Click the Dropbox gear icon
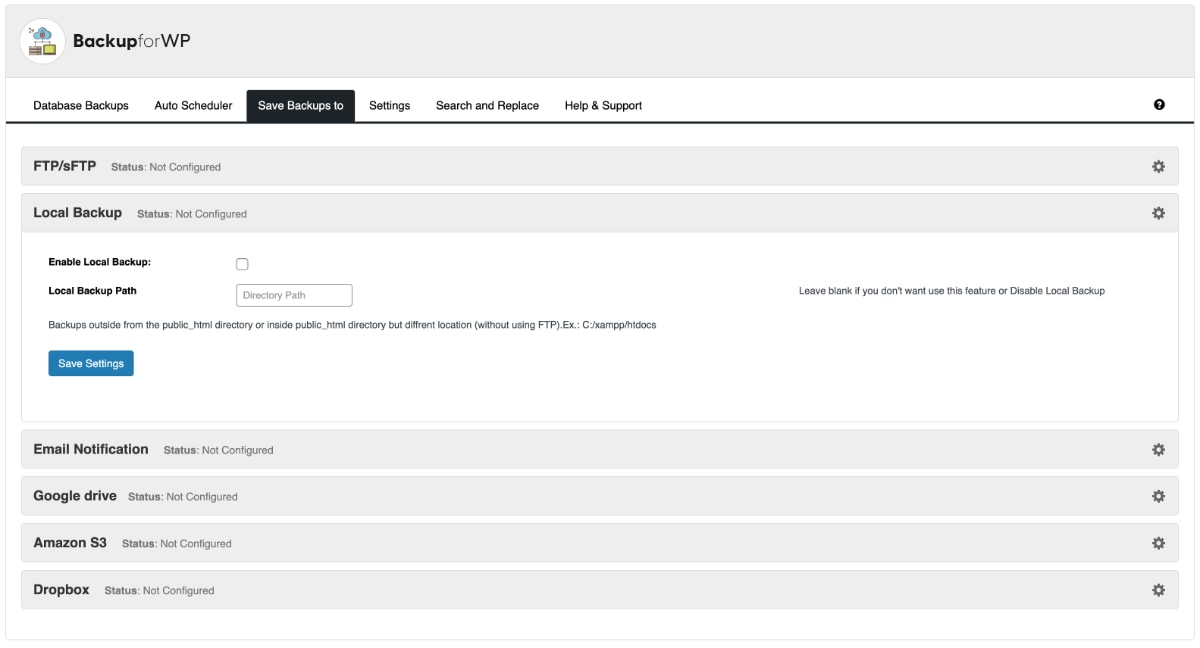 click(1158, 590)
